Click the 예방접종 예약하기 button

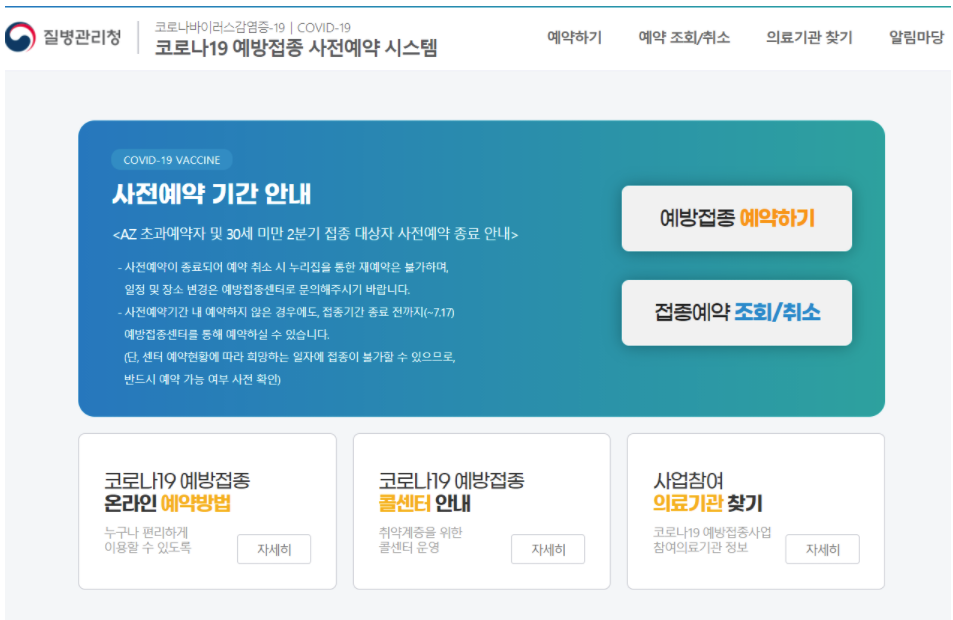[x=737, y=218]
